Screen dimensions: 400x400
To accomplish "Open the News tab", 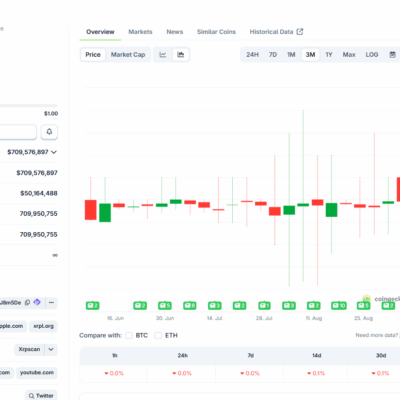I will click(x=175, y=32).
